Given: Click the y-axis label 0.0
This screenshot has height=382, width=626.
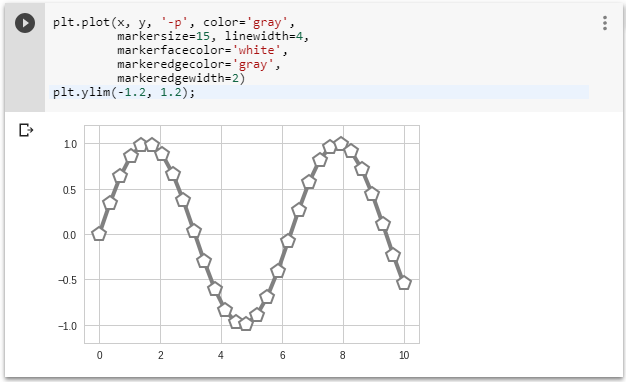Looking at the screenshot, I should click(69, 235).
